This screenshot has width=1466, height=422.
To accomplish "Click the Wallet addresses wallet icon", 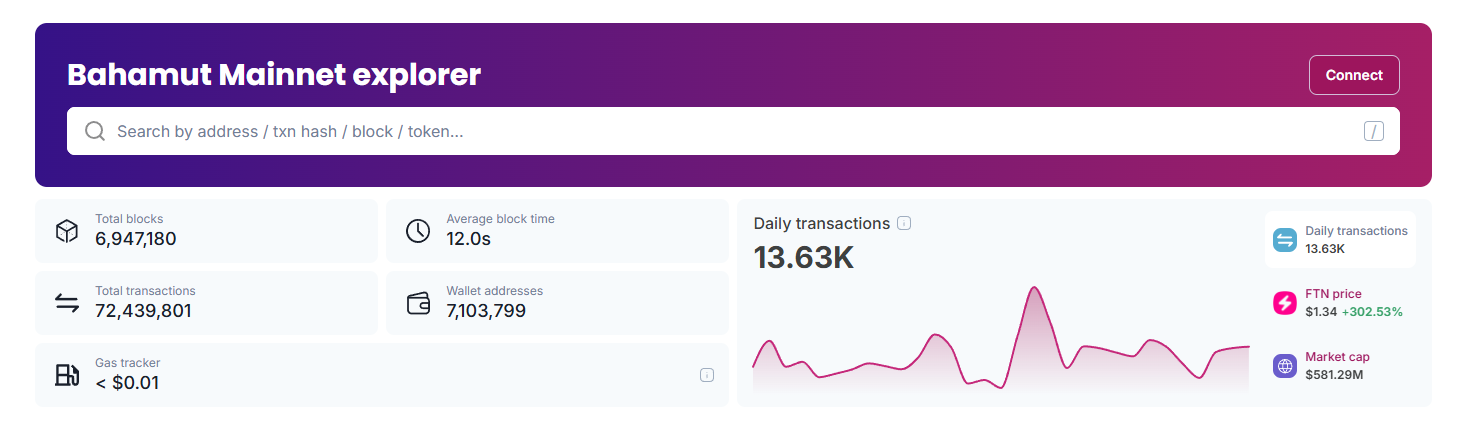I will coord(418,303).
